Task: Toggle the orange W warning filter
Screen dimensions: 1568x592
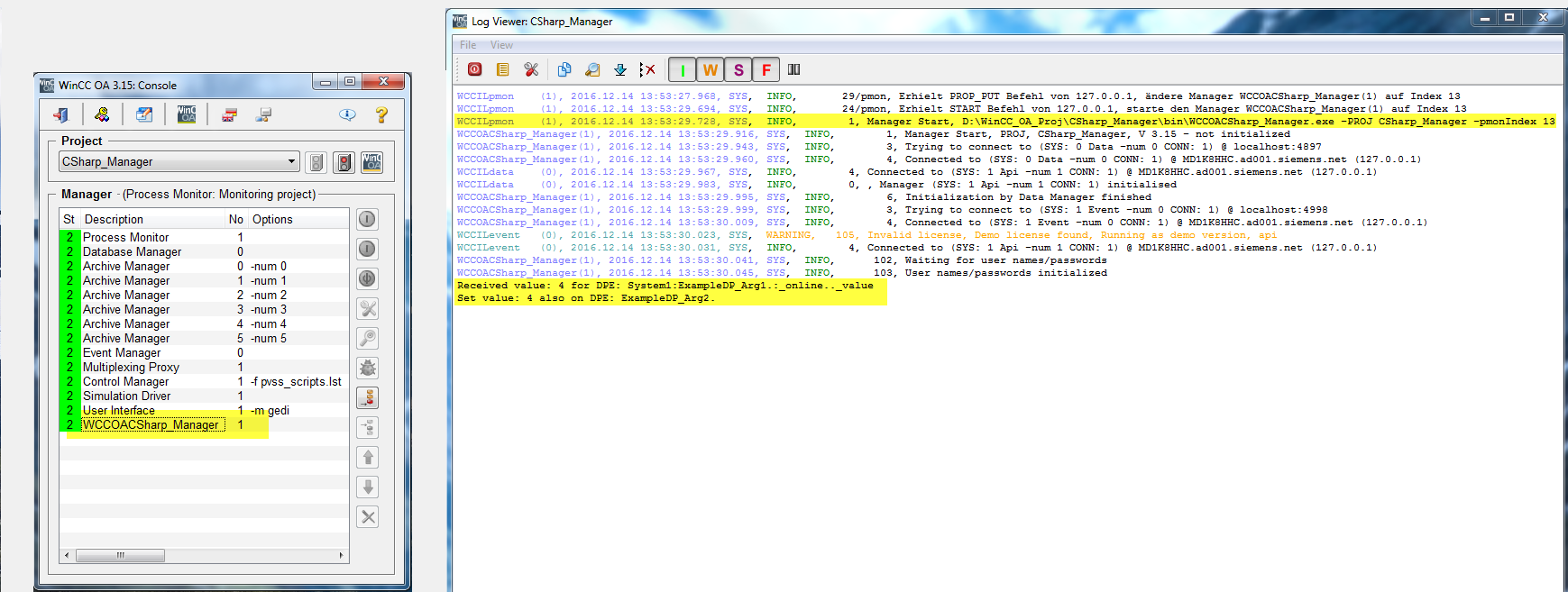Action: 711,69
